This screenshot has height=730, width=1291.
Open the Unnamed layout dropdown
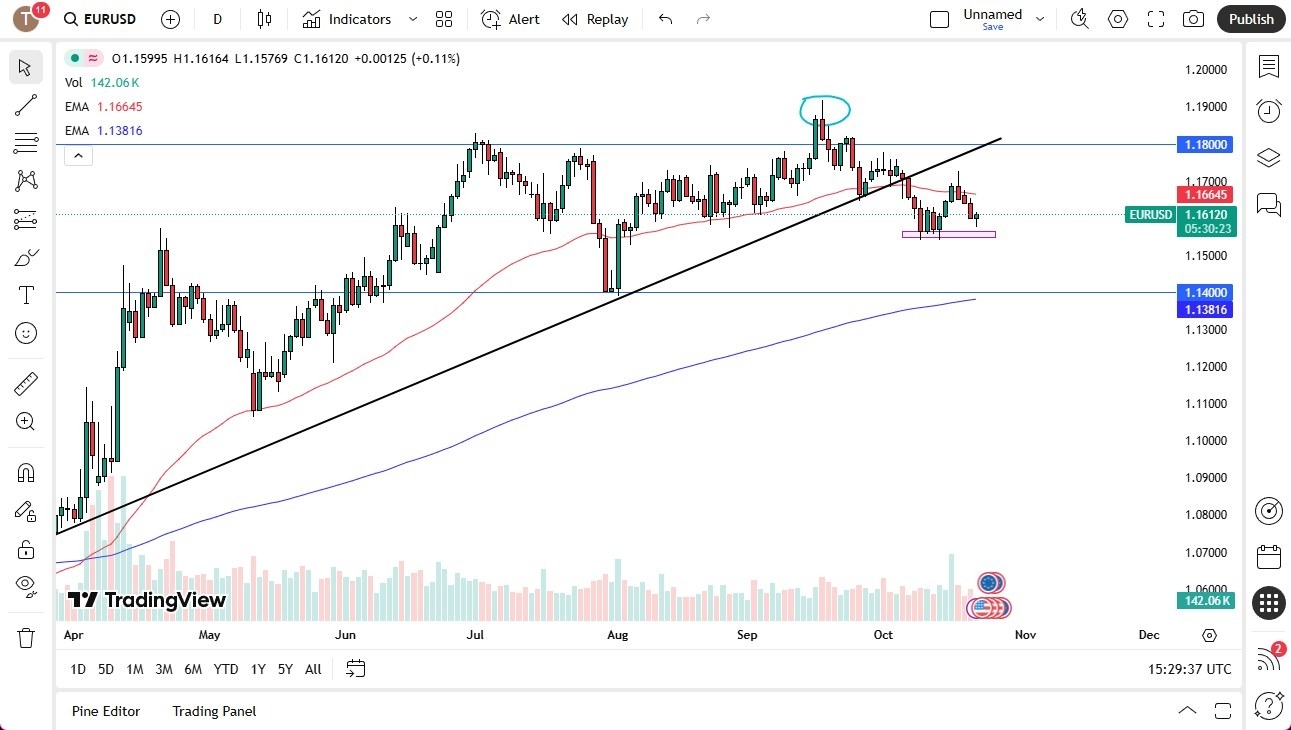[x=1040, y=18]
